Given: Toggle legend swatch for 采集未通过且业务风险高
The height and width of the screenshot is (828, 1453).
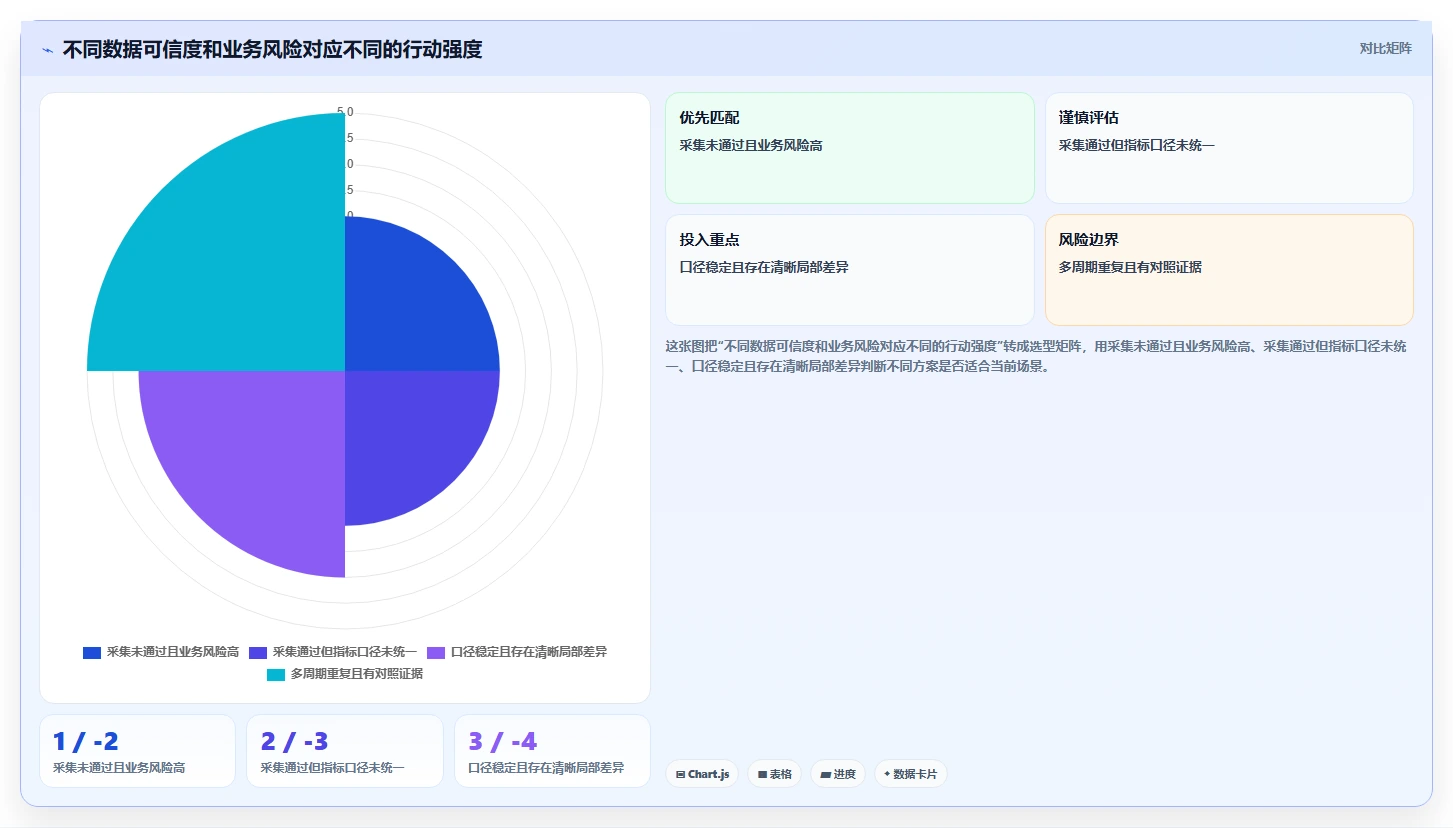Looking at the screenshot, I should point(92,652).
